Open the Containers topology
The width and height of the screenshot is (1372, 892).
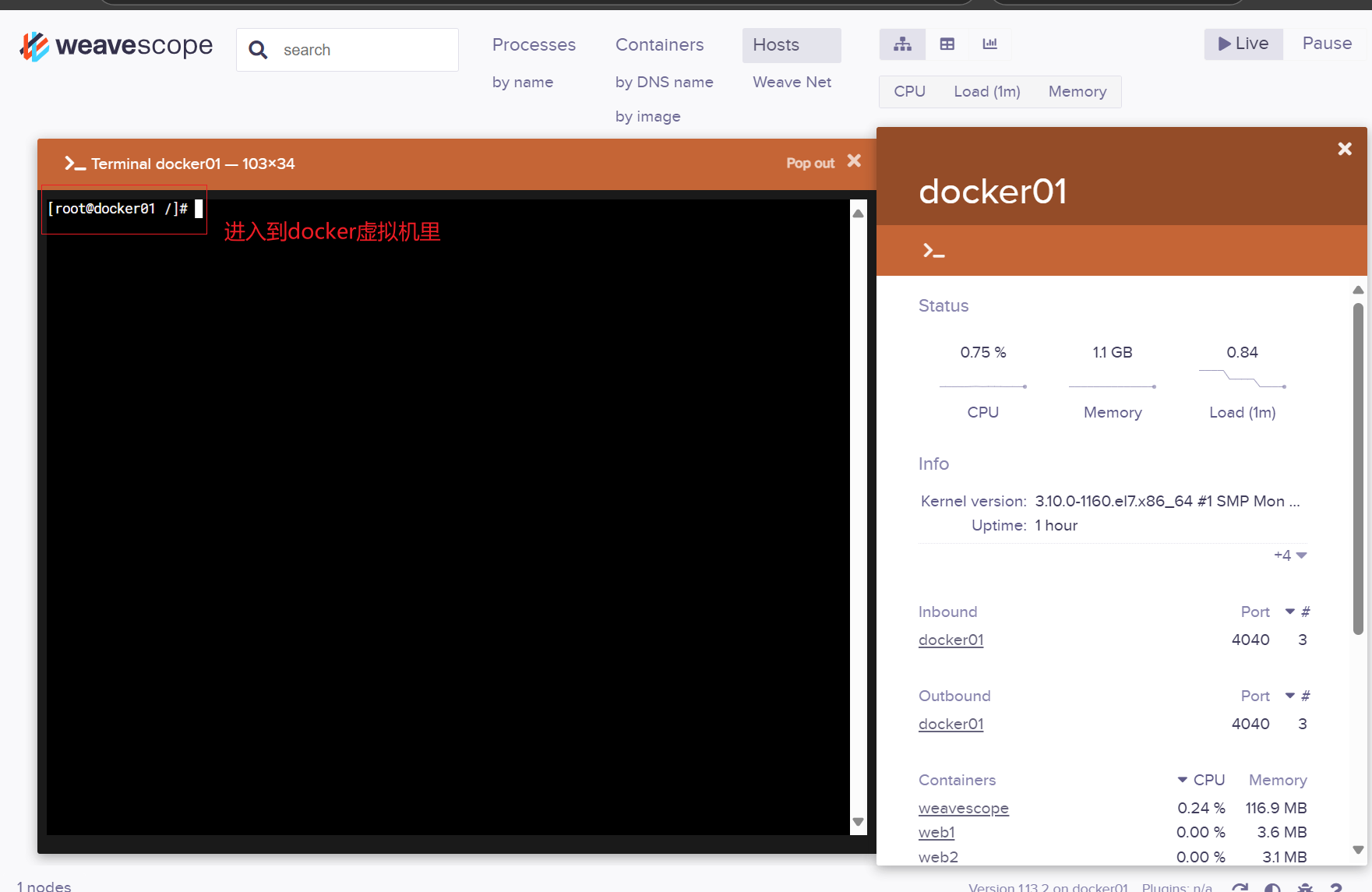click(x=659, y=45)
